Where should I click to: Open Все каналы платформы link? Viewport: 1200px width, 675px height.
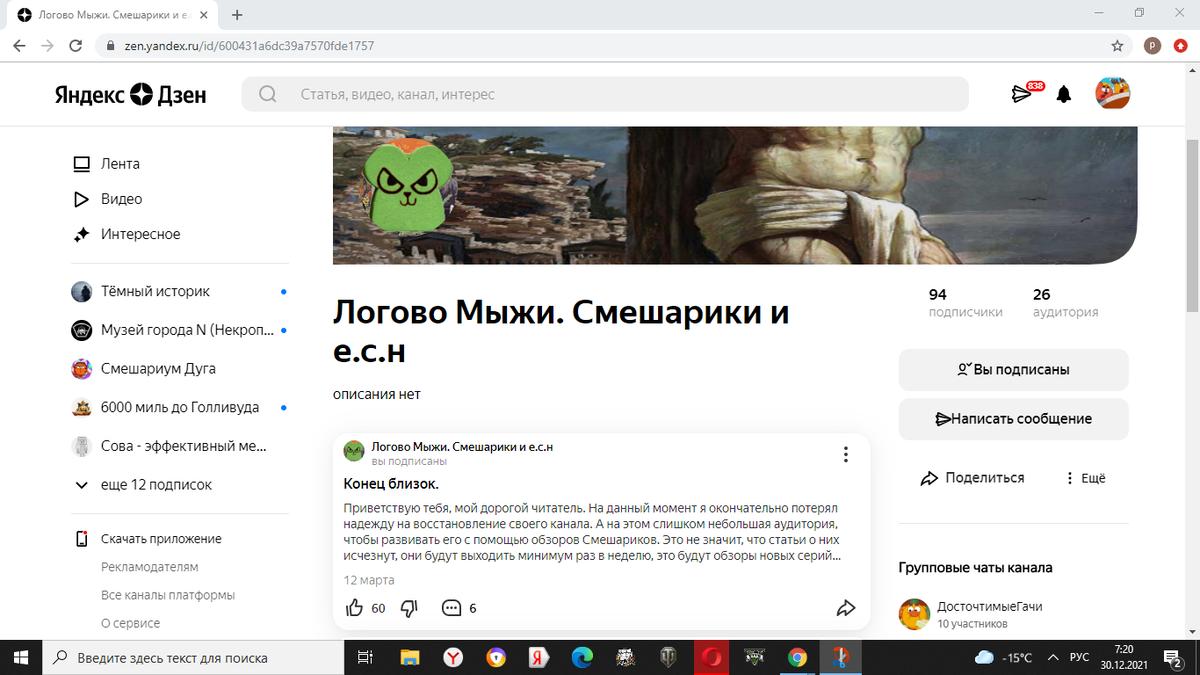tap(168, 595)
